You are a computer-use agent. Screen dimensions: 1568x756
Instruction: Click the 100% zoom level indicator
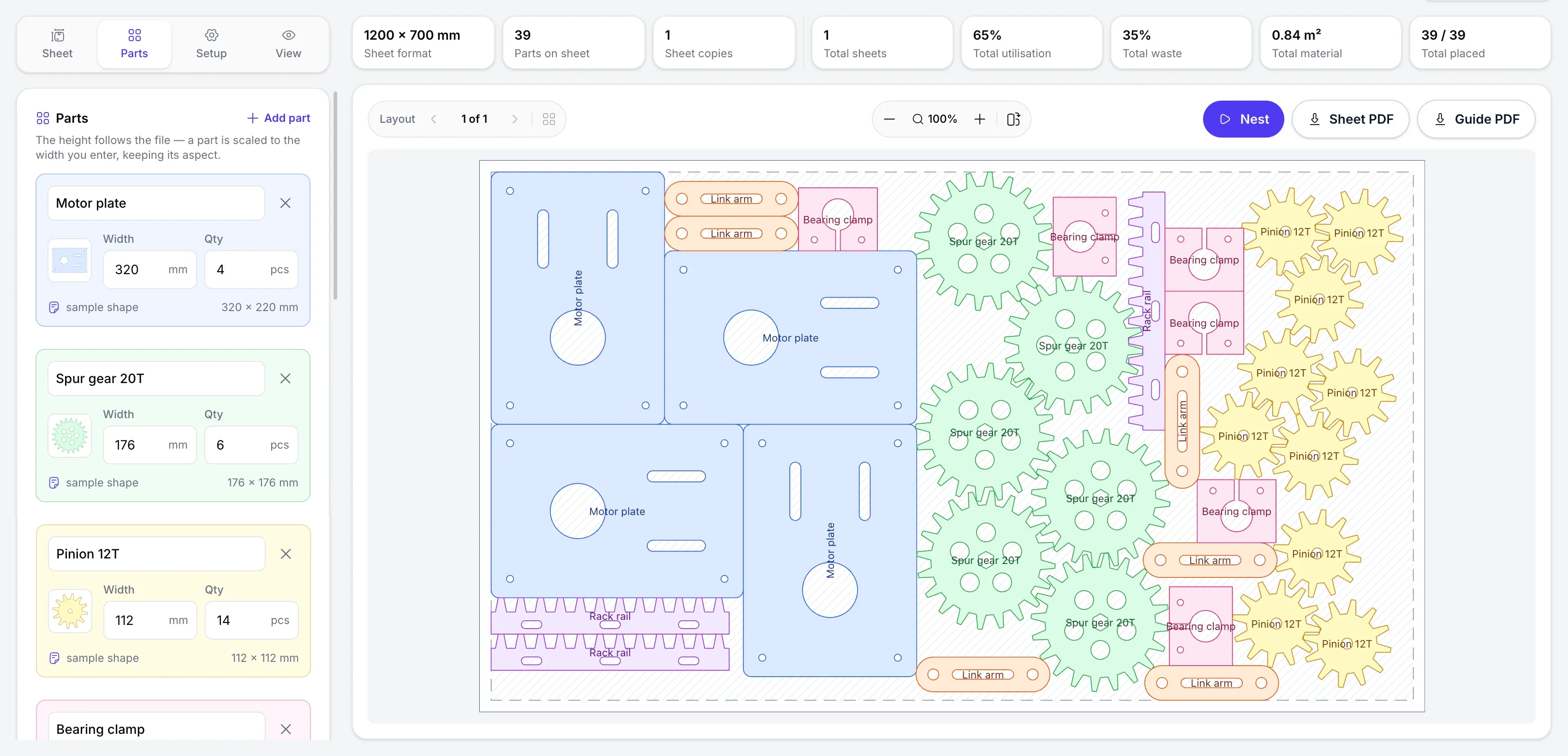[934, 119]
